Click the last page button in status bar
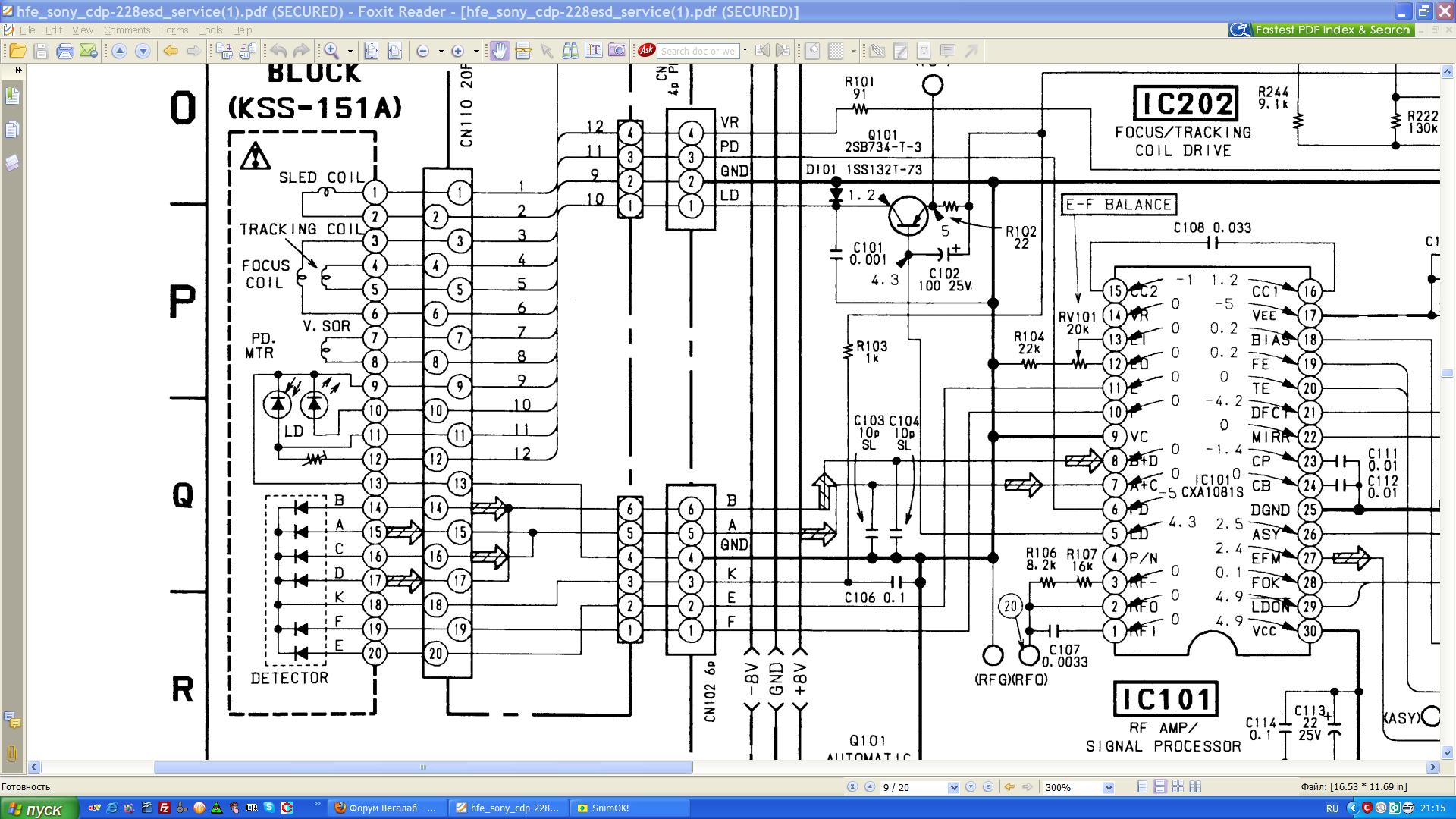 (988, 787)
